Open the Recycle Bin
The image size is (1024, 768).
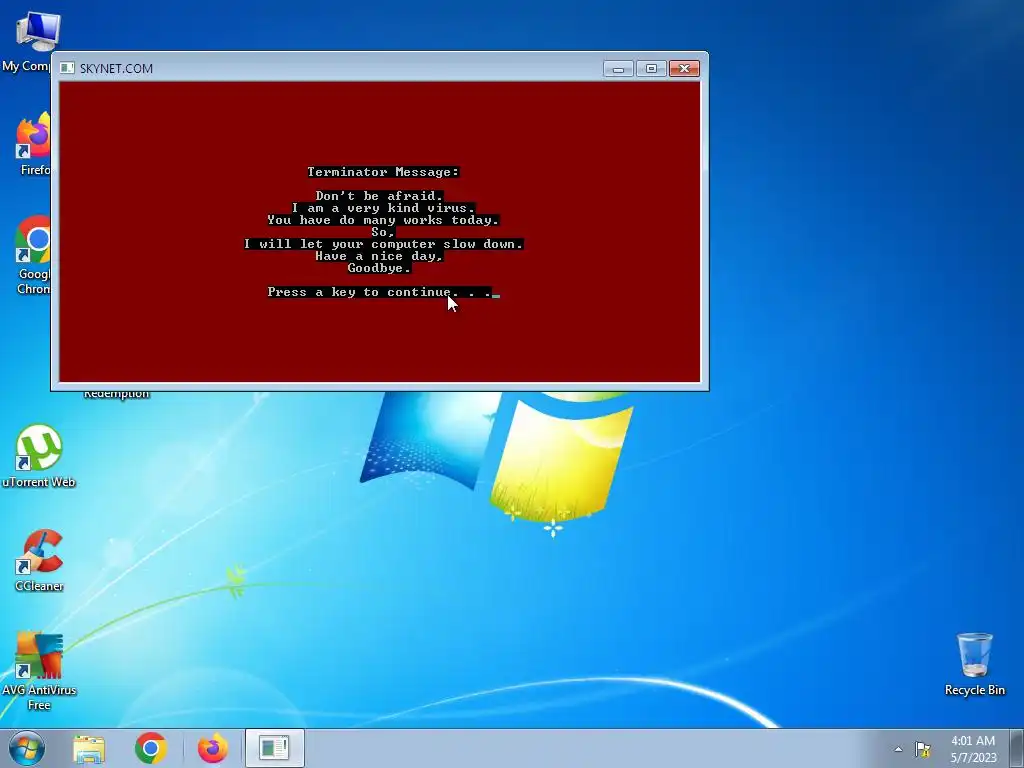[x=974, y=664]
